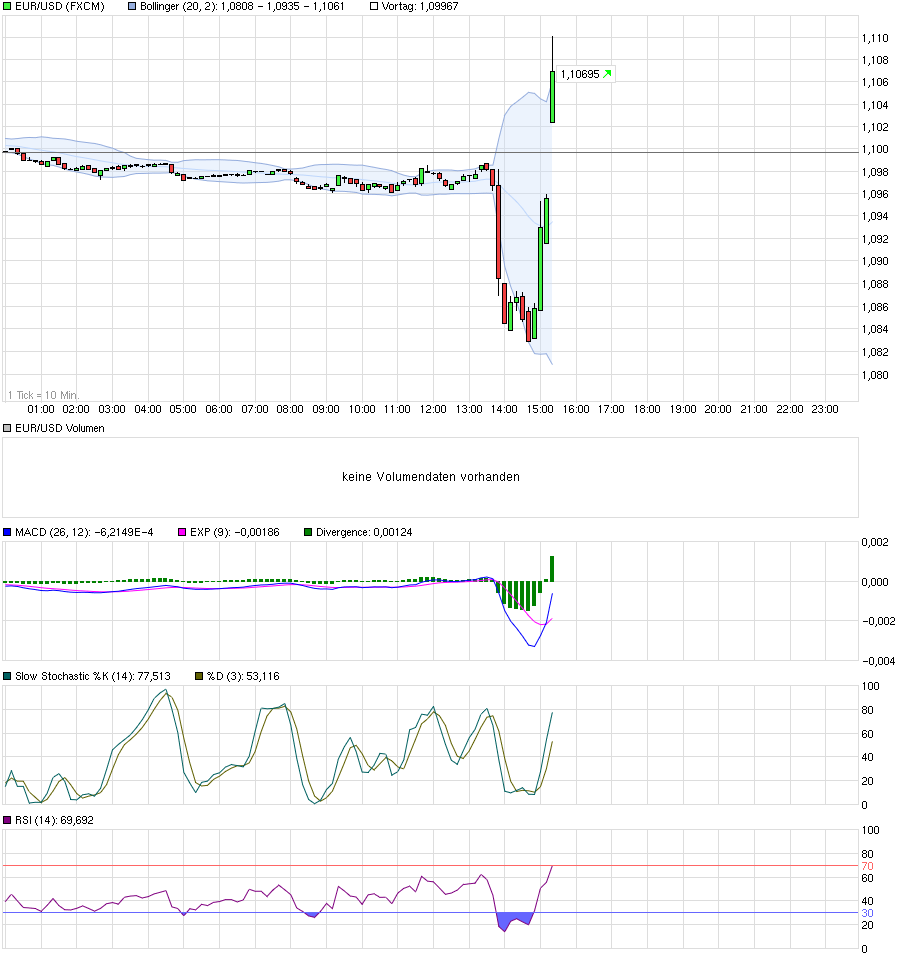The height and width of the screenshot is (958, 900).
Task: Toggle the MACD indicator visibility
Action: [6, 532]
